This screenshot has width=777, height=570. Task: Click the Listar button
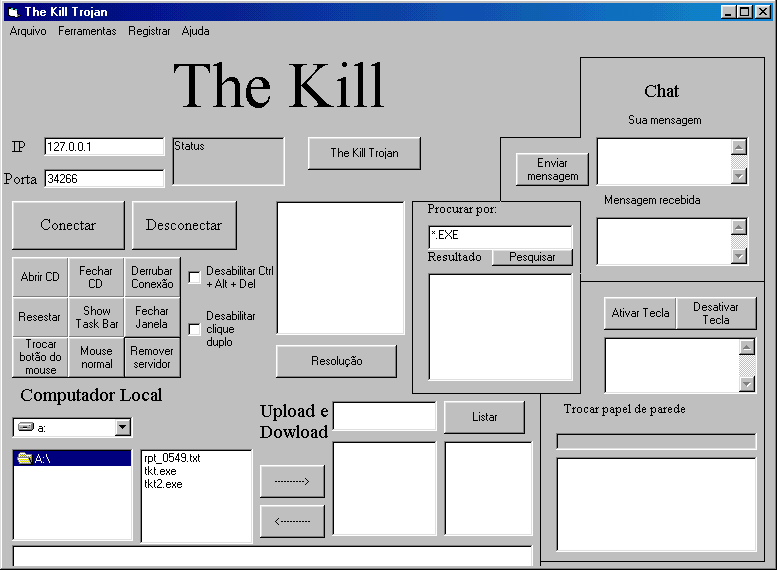coord(484,417)
